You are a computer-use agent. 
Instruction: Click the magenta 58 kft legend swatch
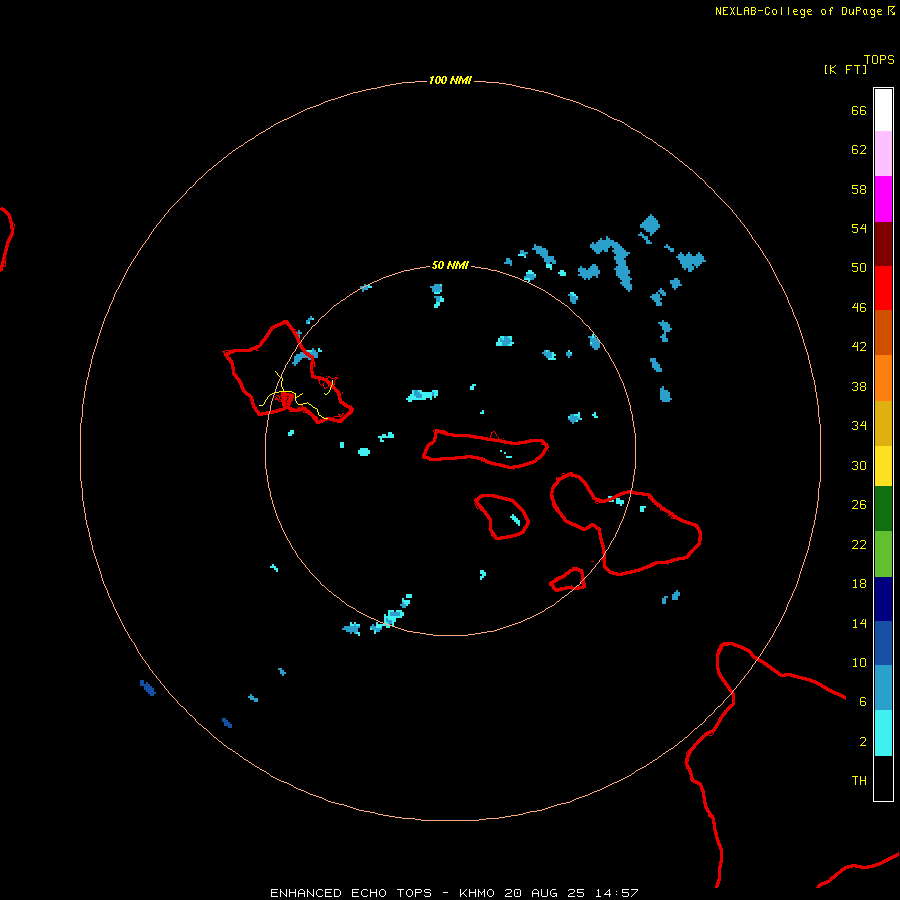pyautogui.click(x=883, y=199)
